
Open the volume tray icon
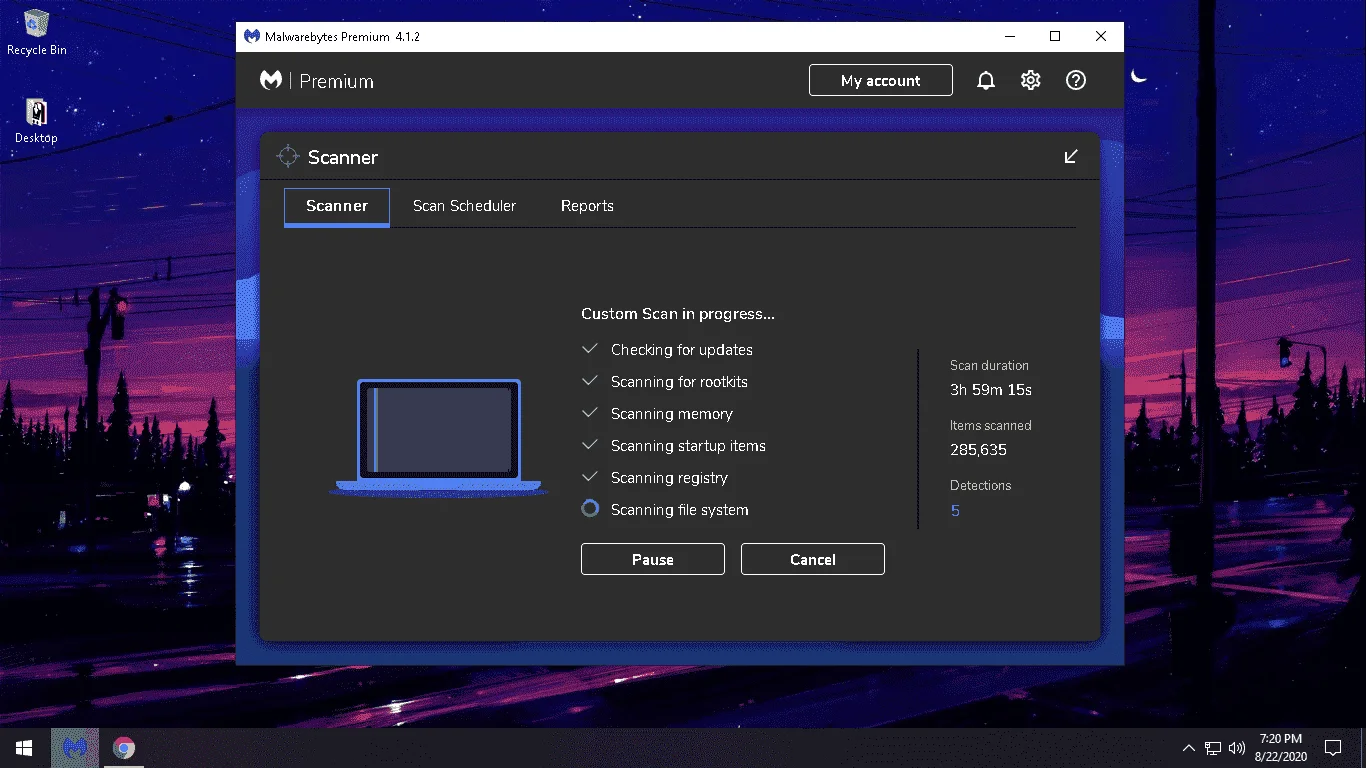(1237, 748)
